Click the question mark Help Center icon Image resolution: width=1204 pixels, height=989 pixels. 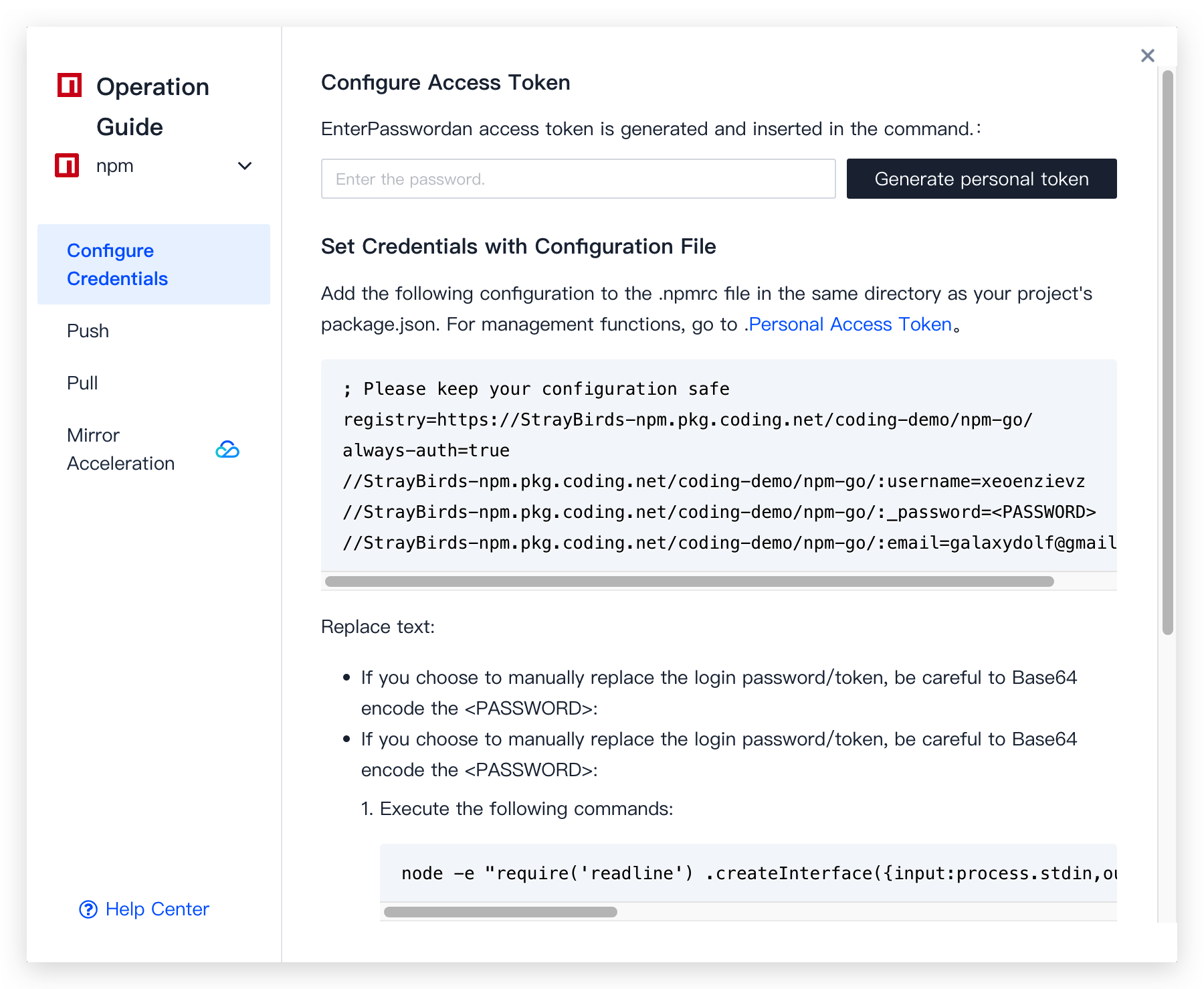(88, 909)
